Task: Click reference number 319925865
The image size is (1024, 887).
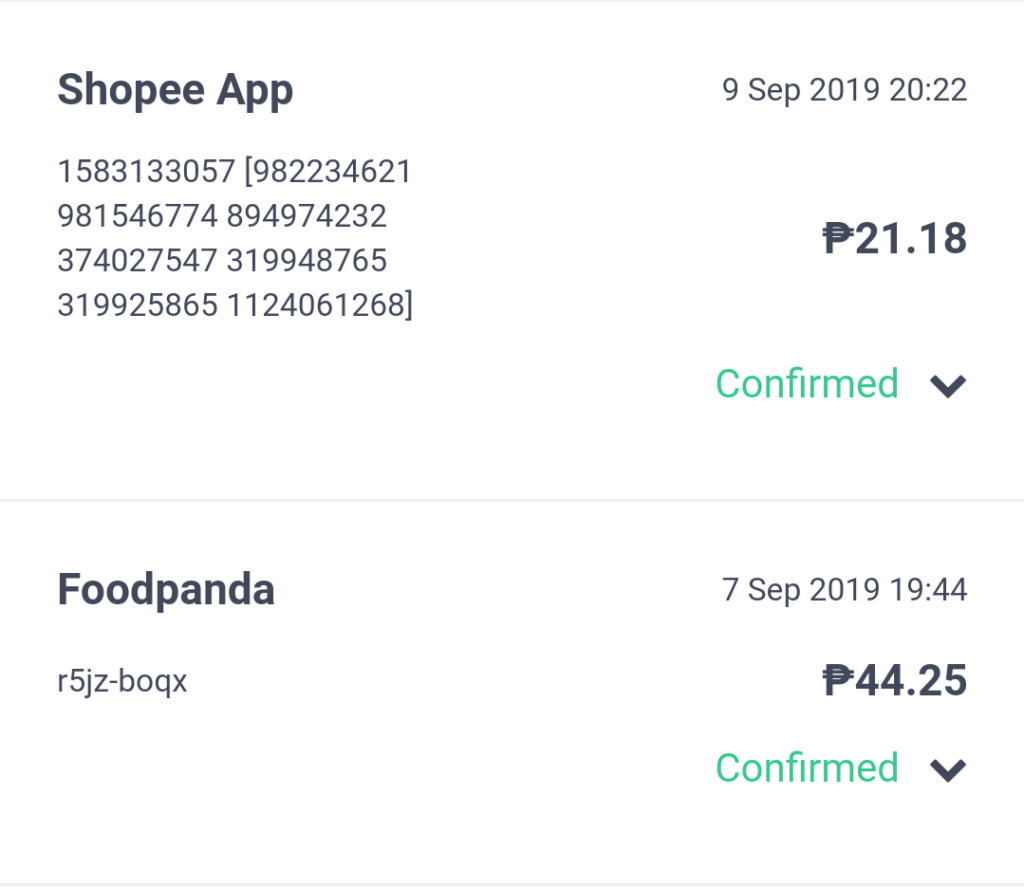Action: pyautogui.click(x=137, y=305)
